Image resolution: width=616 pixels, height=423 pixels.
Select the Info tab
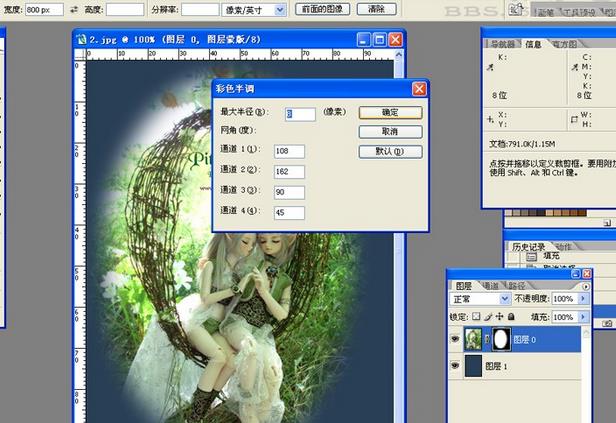pos(533,44)
